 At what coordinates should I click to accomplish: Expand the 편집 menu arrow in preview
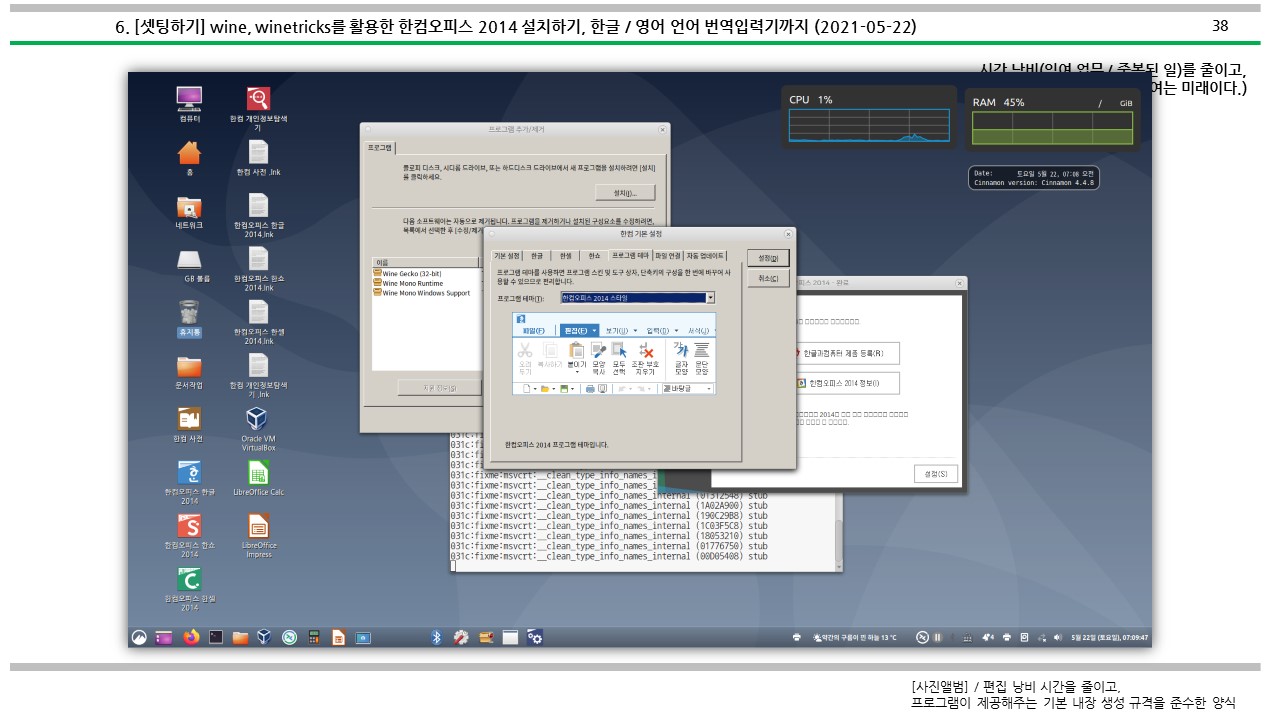[594, 330]
